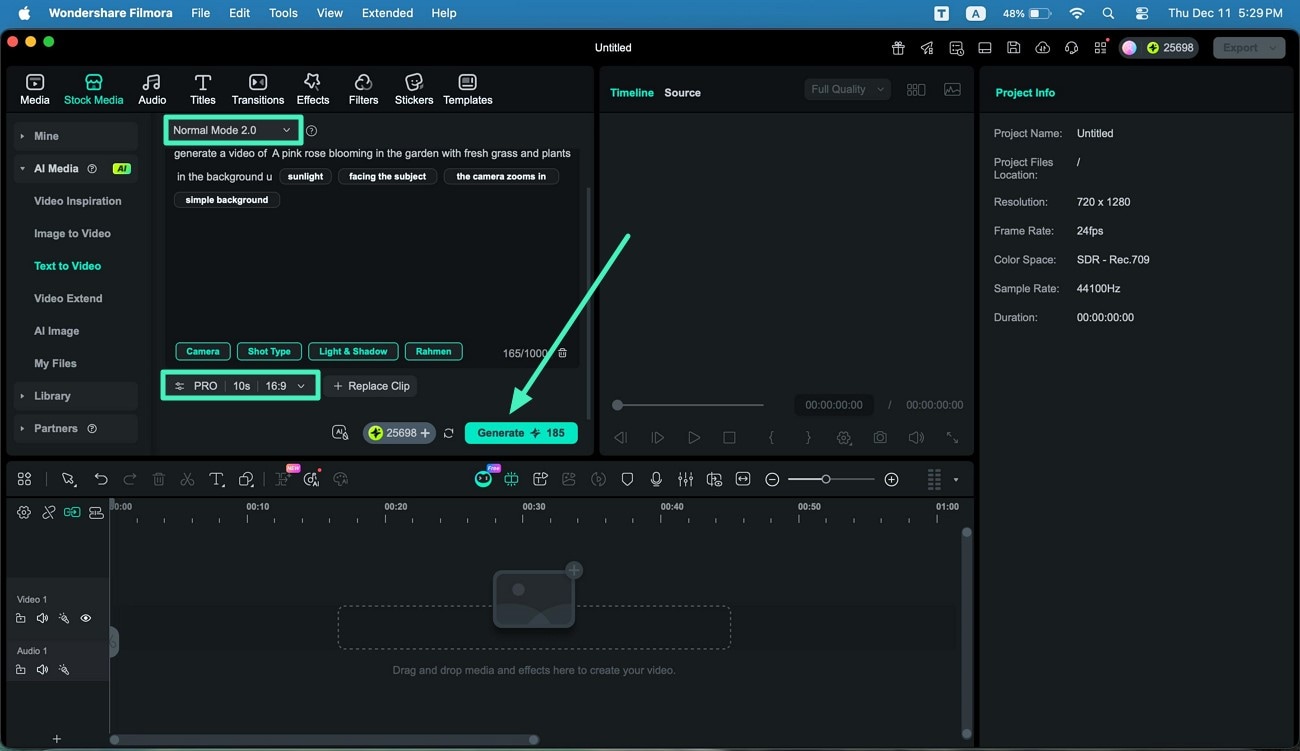Toggle the timeline auto ripple icon

click(x=72, y=512)
